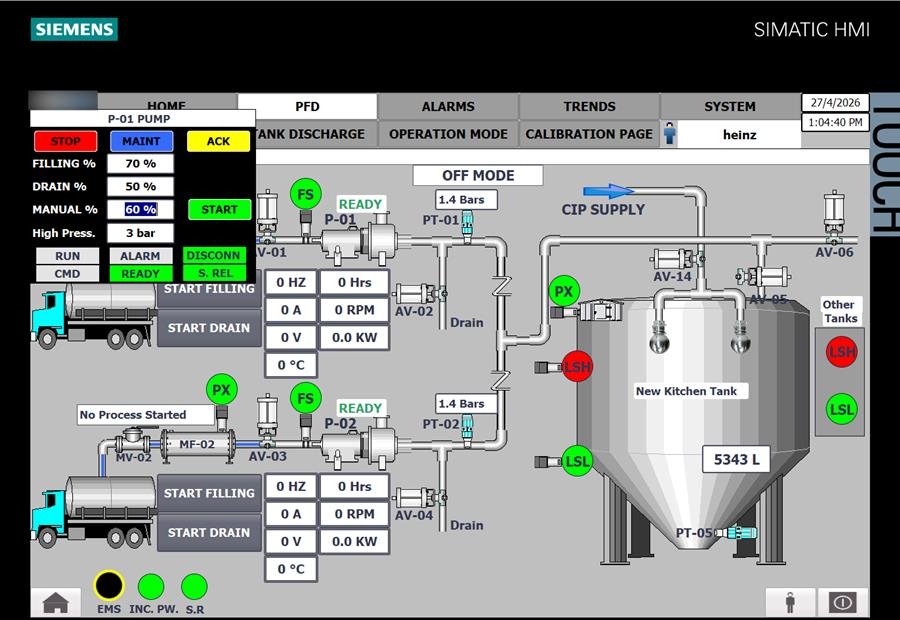Viewport: 900px width, 620px height.
Task: Click the OFF MODE status label
Action: point(478,175)
